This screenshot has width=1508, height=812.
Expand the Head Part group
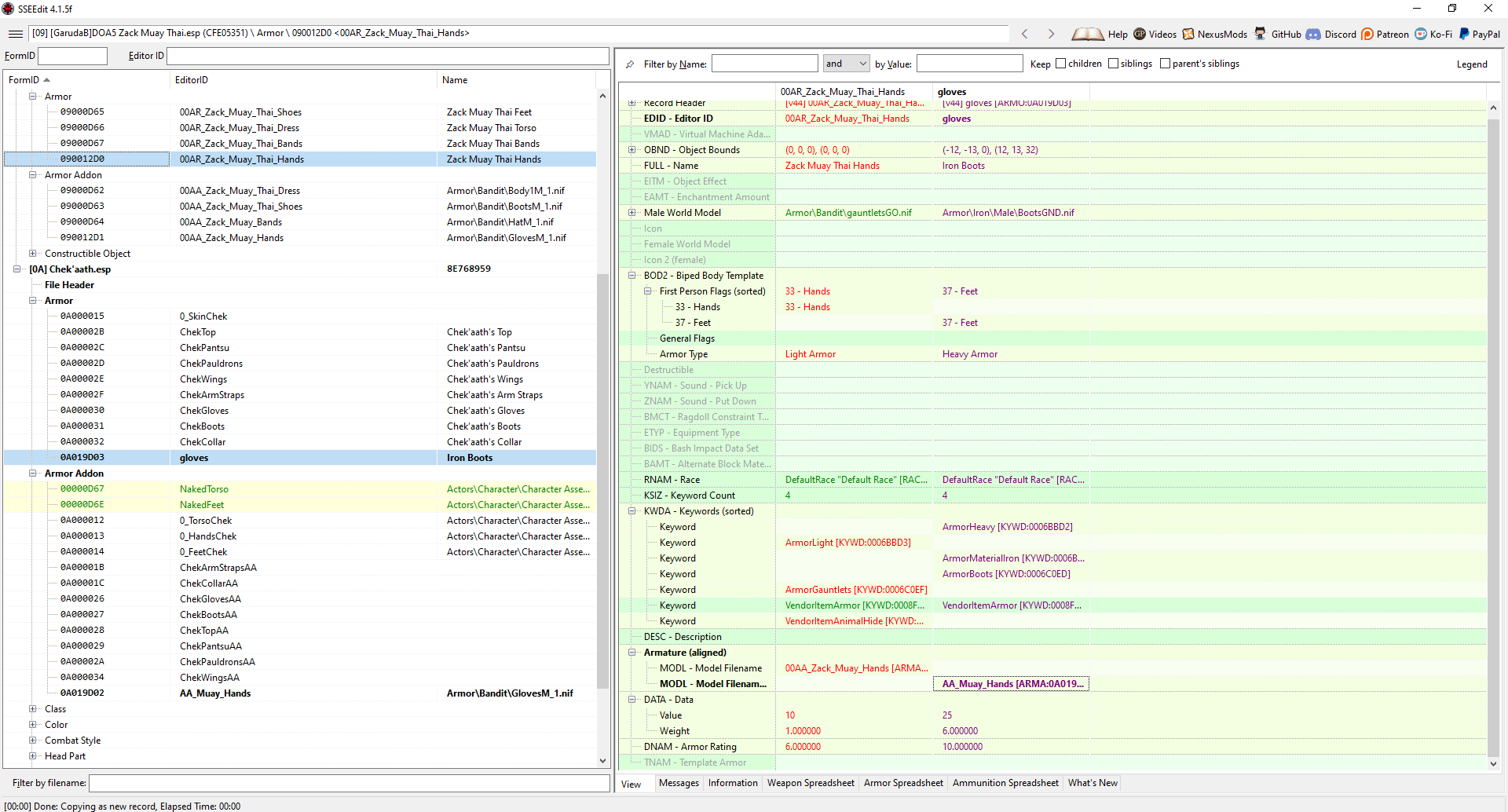click(32, 756)
